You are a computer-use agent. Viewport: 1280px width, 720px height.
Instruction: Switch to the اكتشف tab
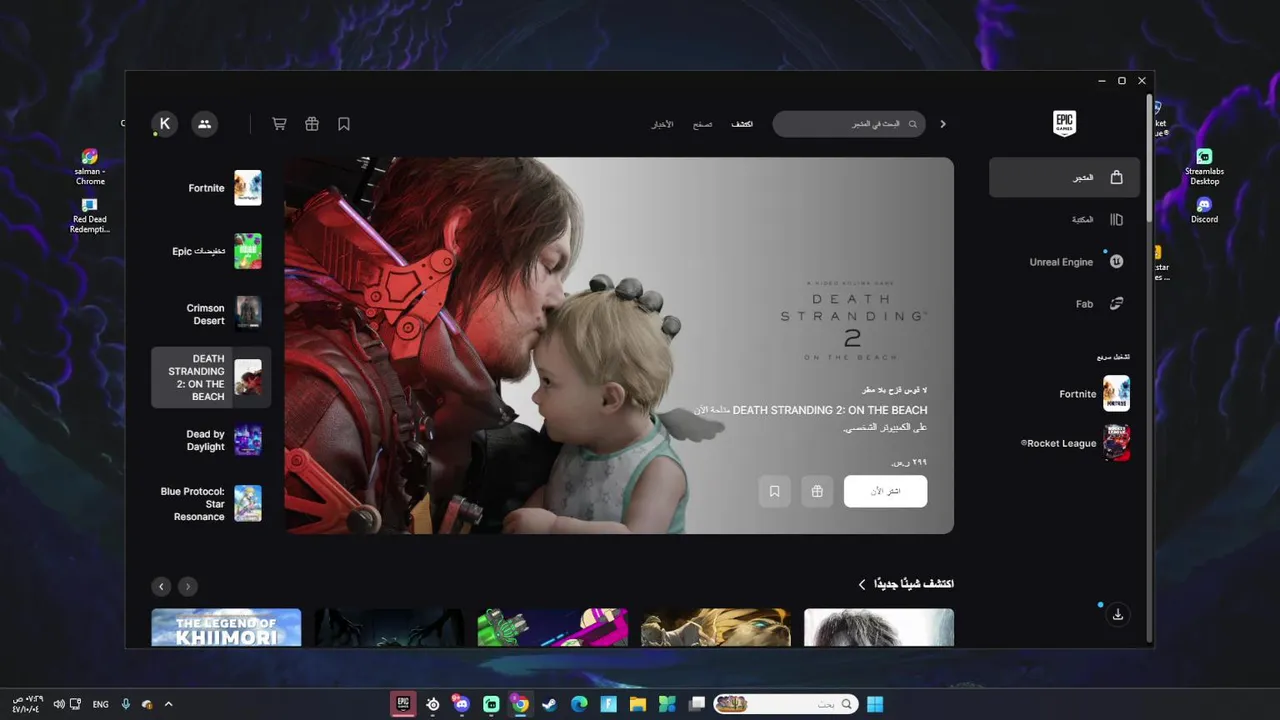742,124
